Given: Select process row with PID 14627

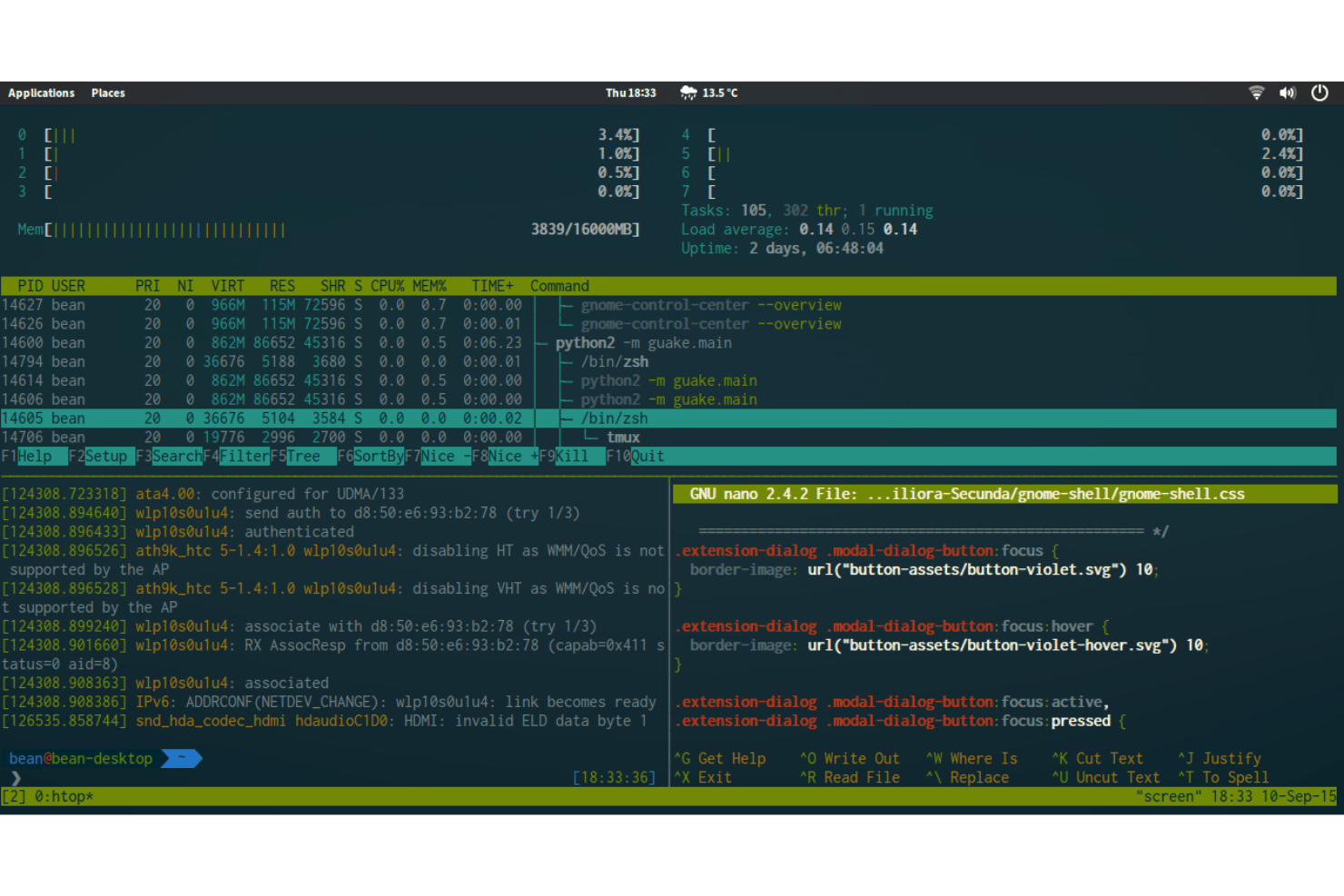Looking at the screenshot, I should click(x=668, y=305).
